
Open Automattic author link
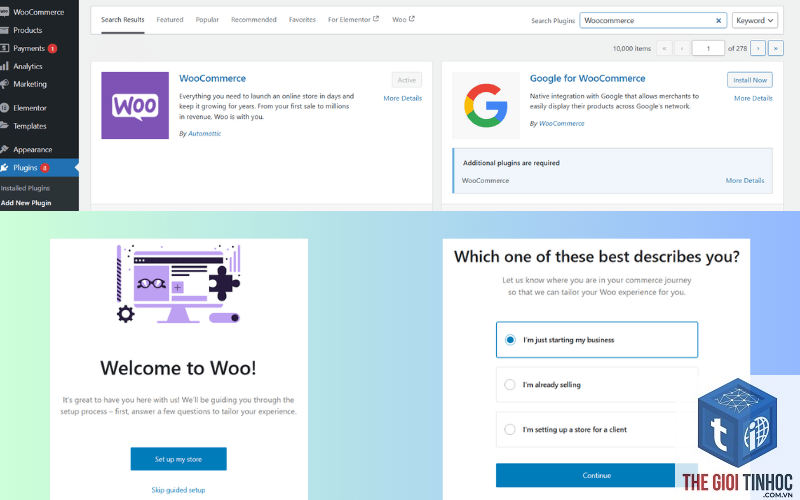point(205,134)
